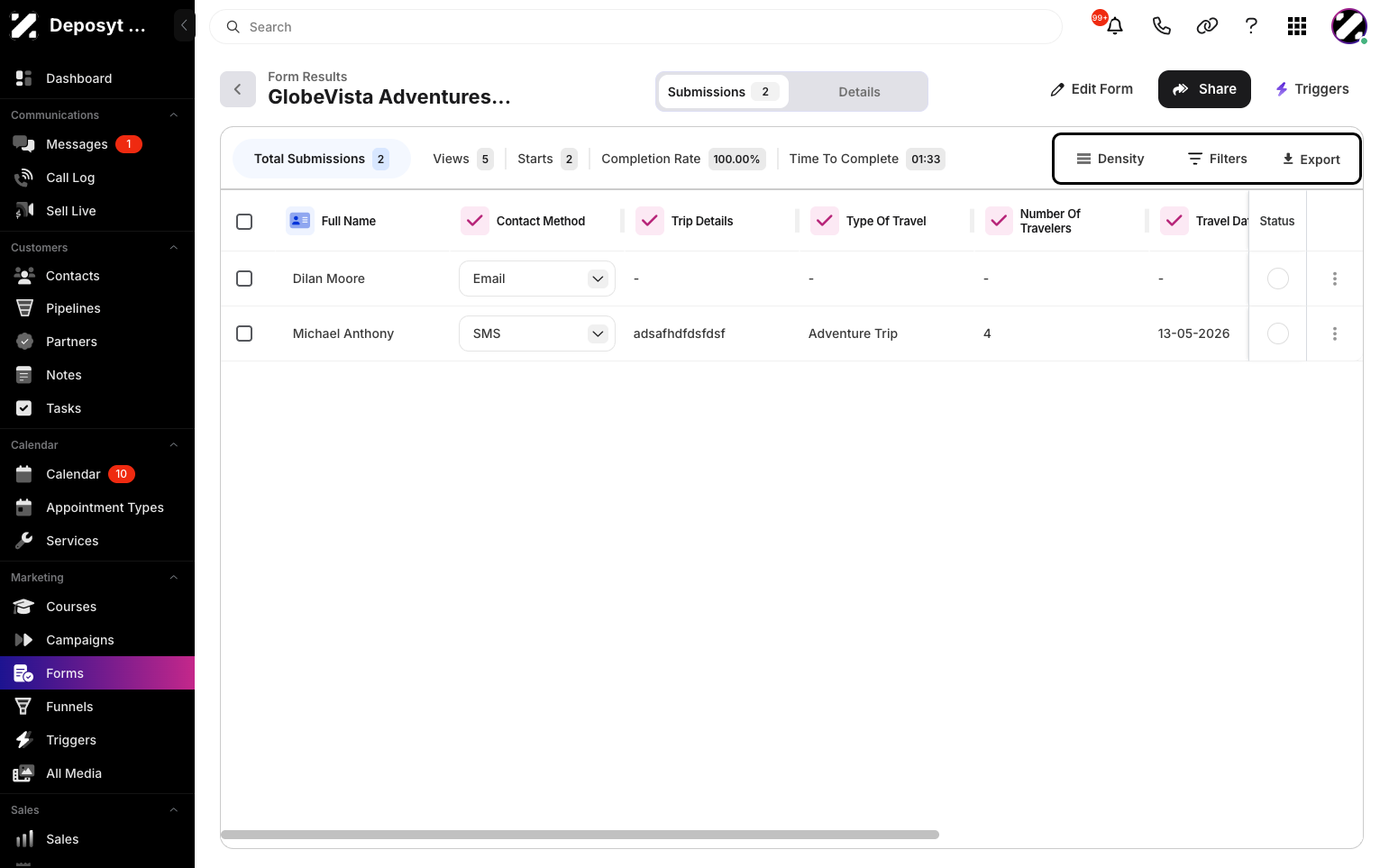Open the apps grid icon
The height and width of the screenshot is (868, 1389).
point(1297,26)
